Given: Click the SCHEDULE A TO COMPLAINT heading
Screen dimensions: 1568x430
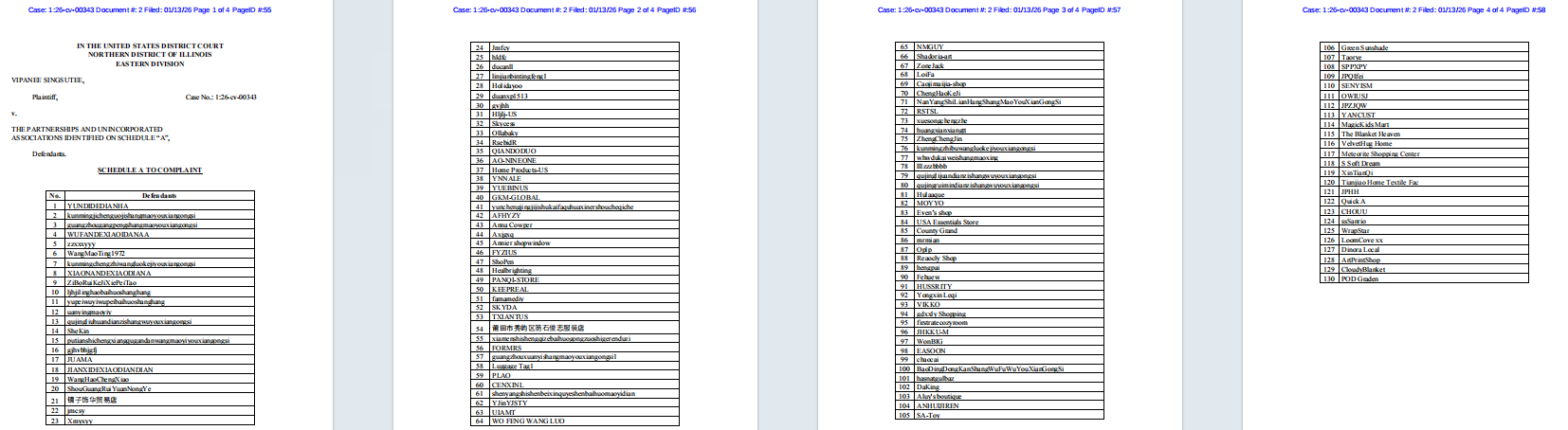Looking at the screenshot, I should click(x=150, y=170).
